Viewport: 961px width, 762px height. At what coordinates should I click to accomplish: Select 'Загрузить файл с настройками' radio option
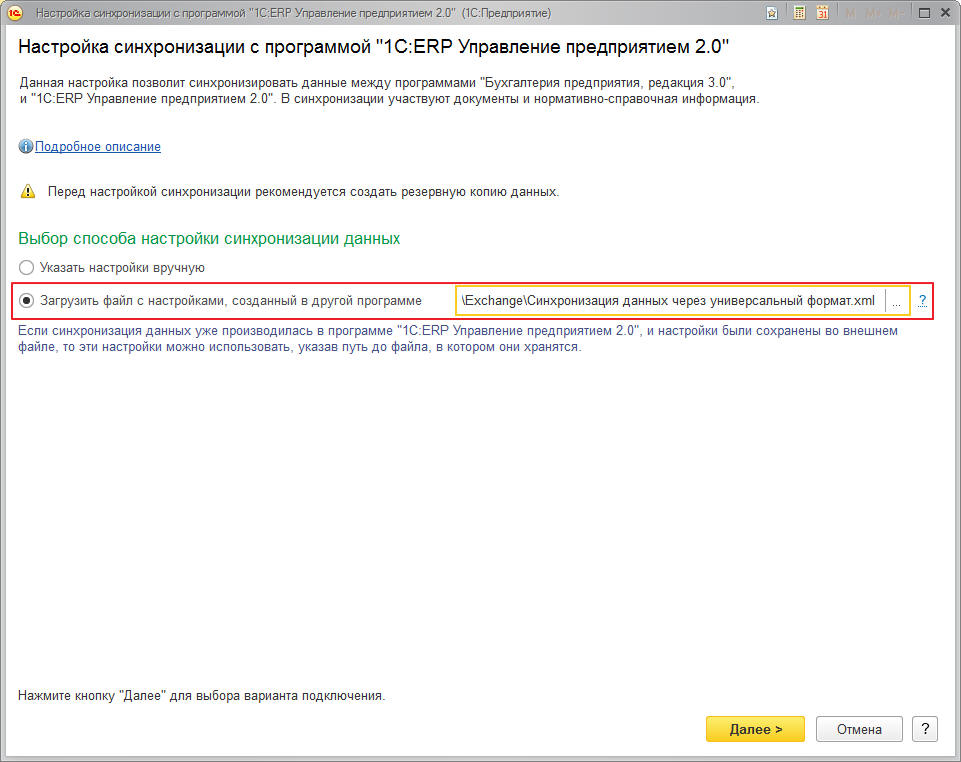coord(27,301)
